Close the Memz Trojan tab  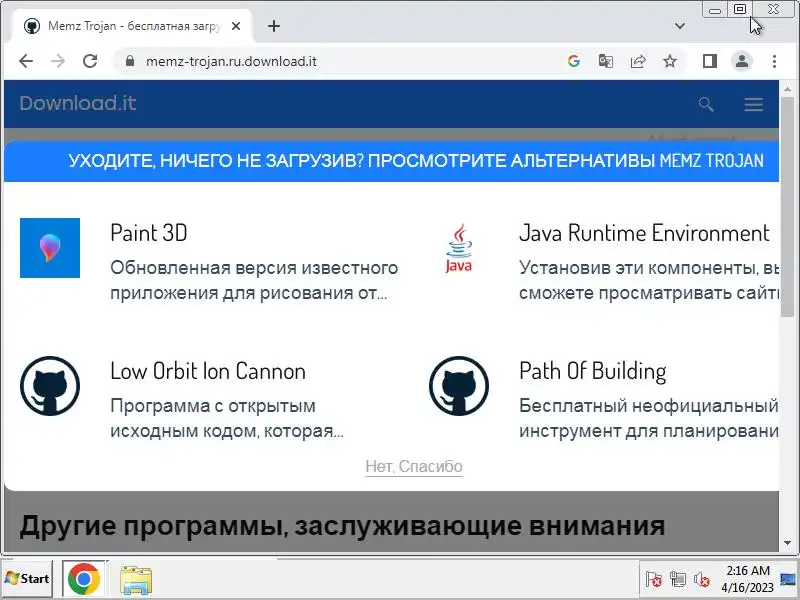(x=236, y=26)
